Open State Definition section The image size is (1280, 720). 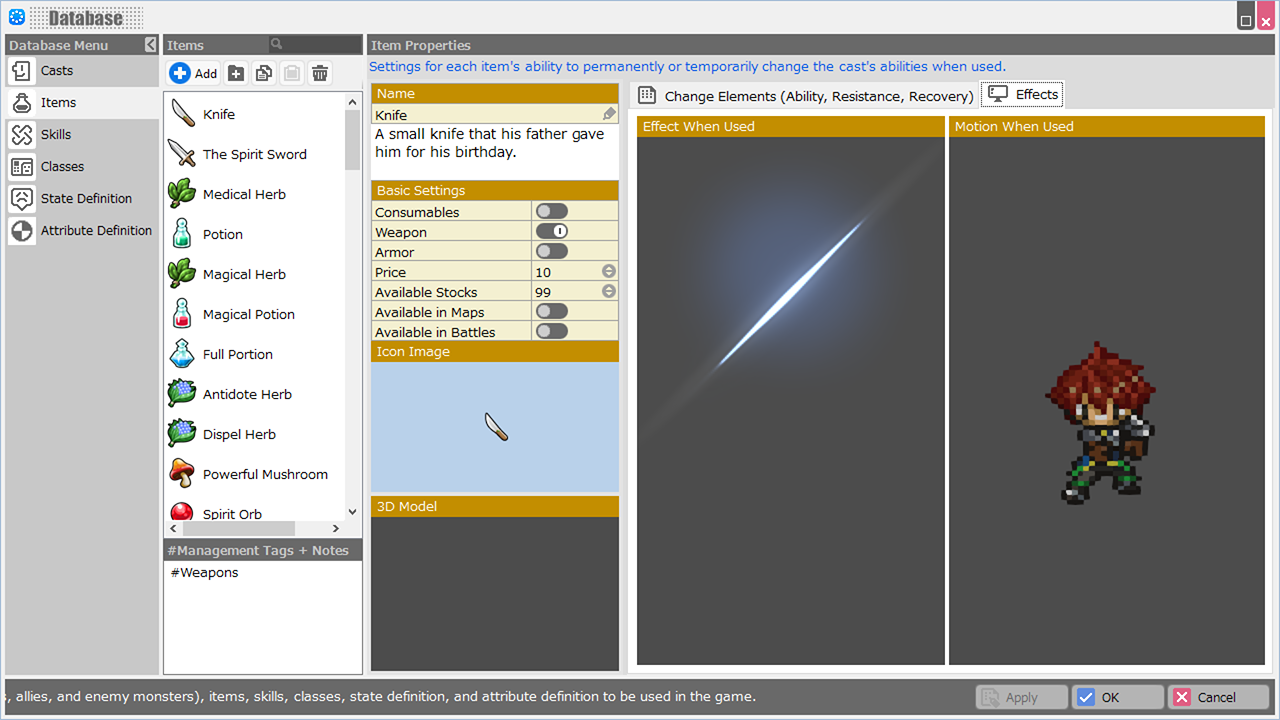pyautogui.click(x=86, y=199)
